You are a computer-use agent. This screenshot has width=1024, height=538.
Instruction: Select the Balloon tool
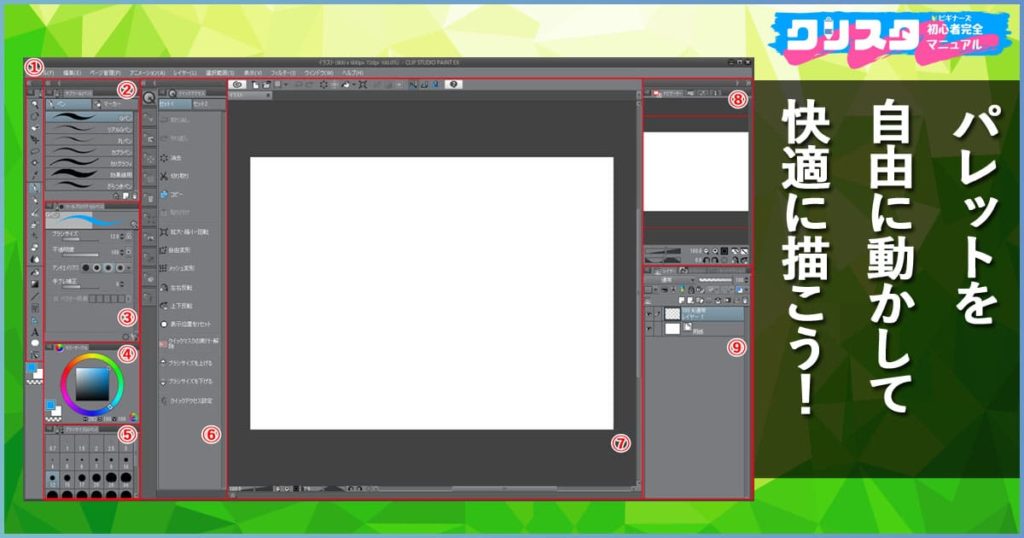(35, 343)
